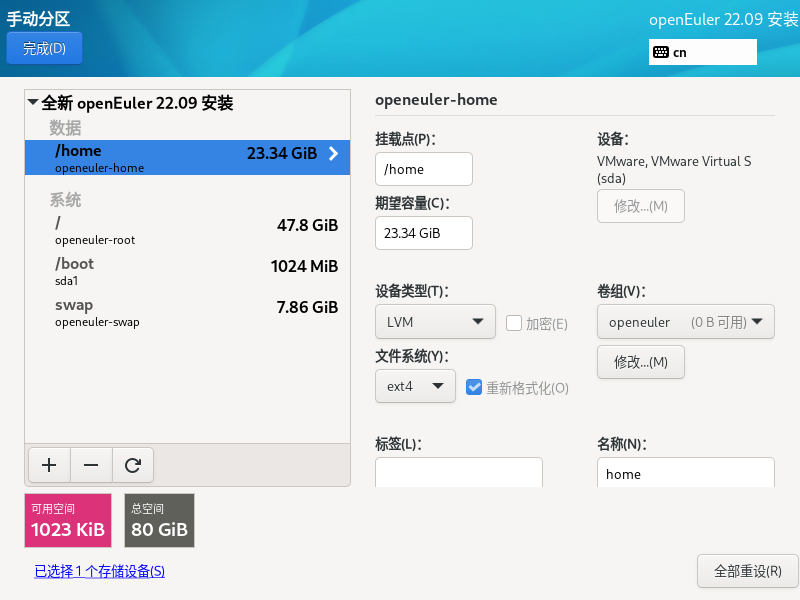Click the 完成(D) done button
This screenshot has width=800, height=600.
(x=44, y=48)
